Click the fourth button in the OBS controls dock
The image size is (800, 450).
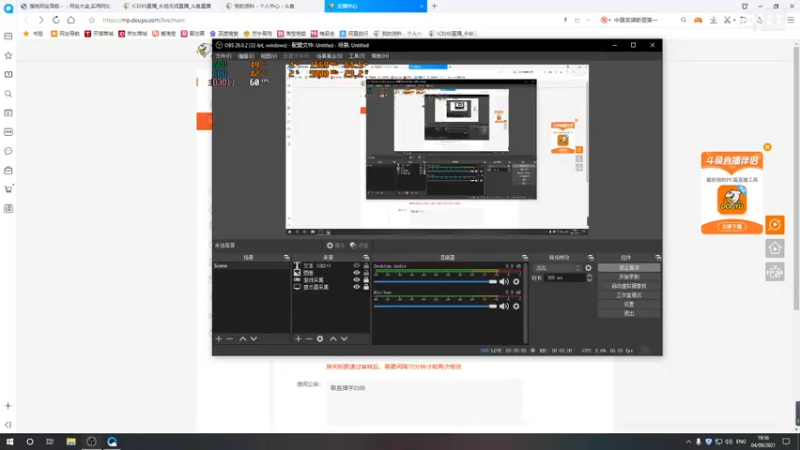tap(629, 295)
